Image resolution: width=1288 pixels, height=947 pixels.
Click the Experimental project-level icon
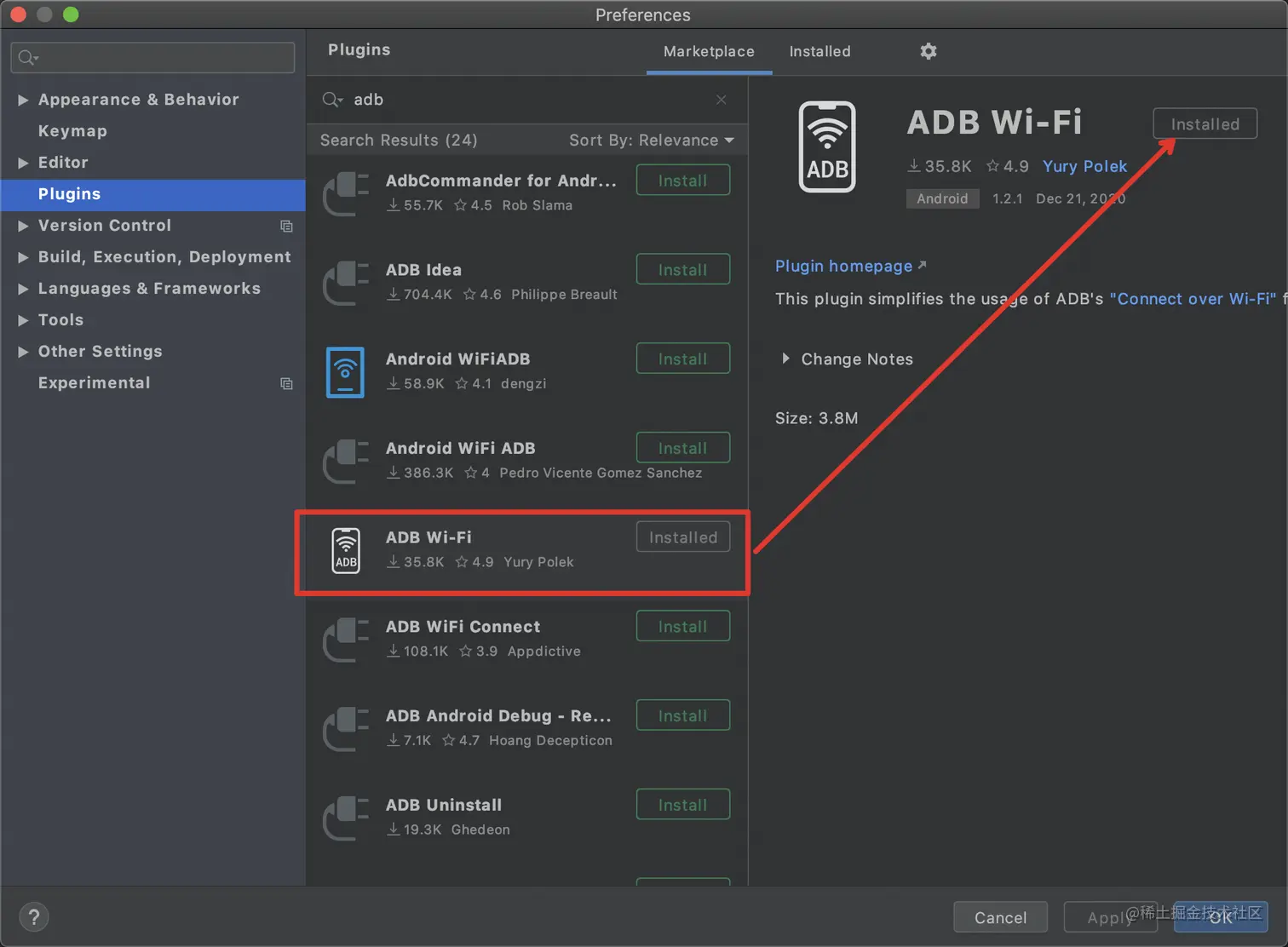pos(287,383)
